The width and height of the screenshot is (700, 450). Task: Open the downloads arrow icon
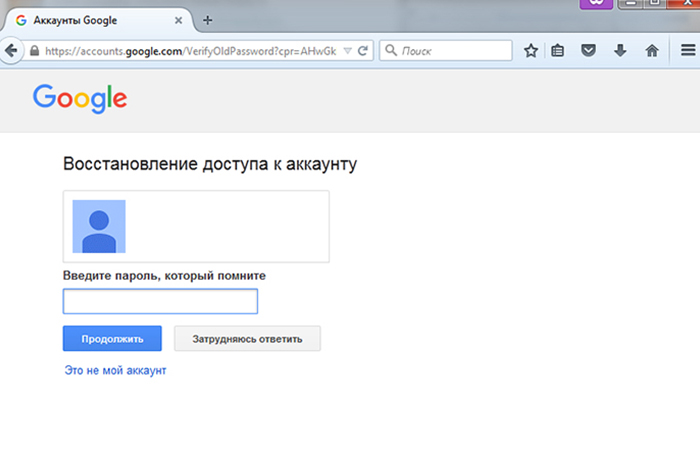tap(620, 50)
